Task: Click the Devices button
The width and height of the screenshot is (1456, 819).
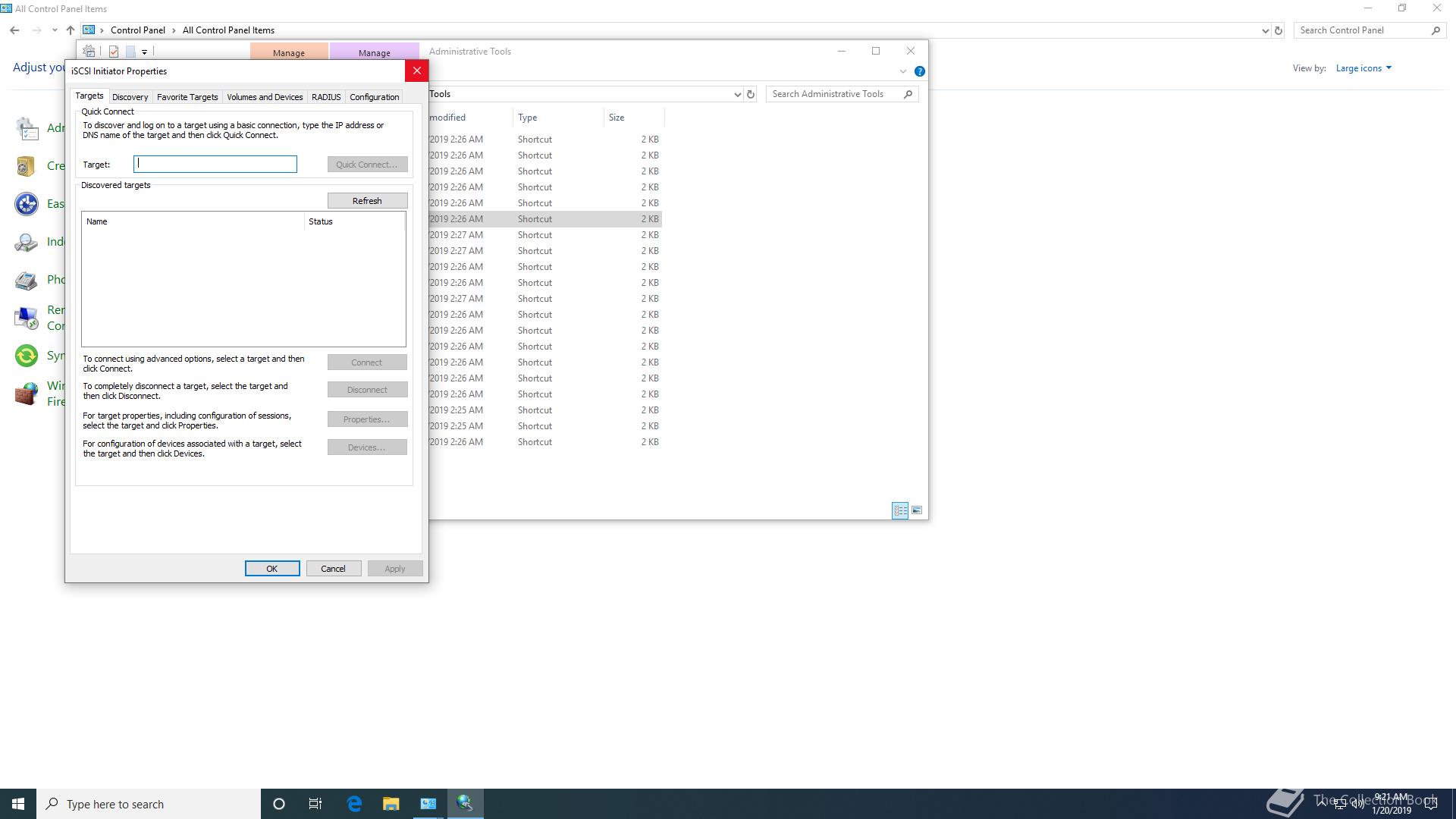Action: 367,447
